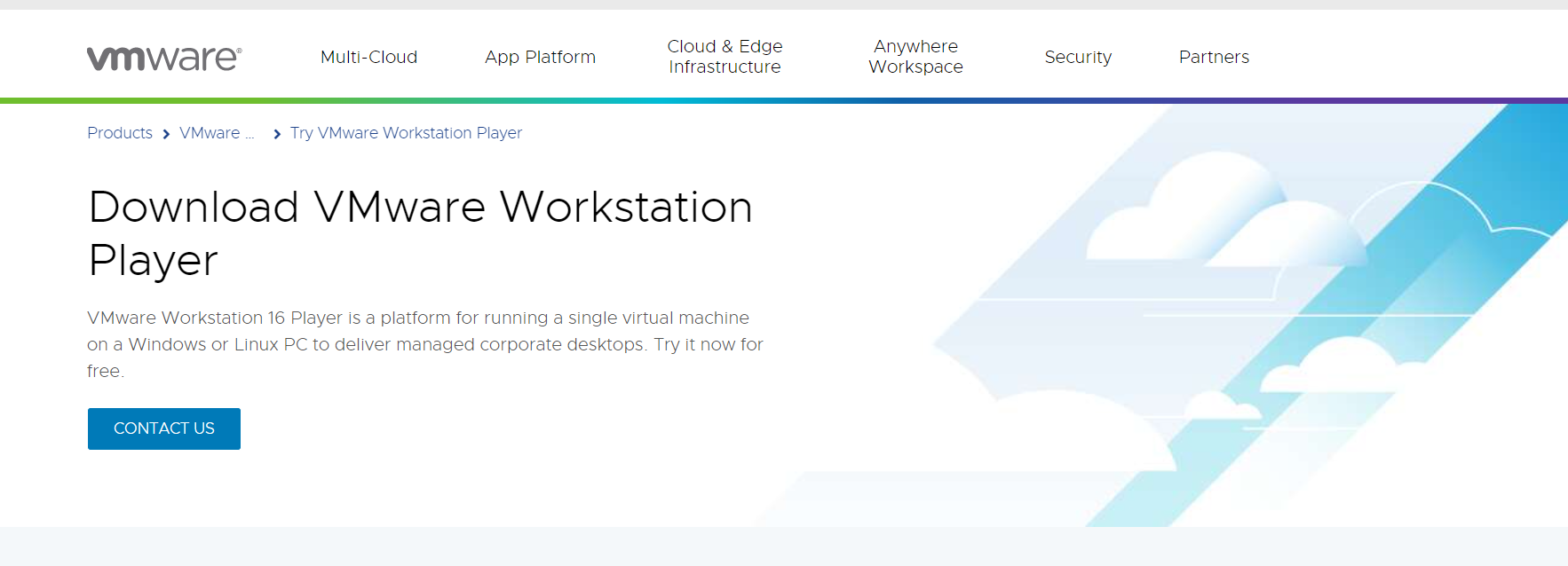The width and height of the screenshot is (1568, 566).
Task: Click the gray strip above the header
Action: coord(784,4)
